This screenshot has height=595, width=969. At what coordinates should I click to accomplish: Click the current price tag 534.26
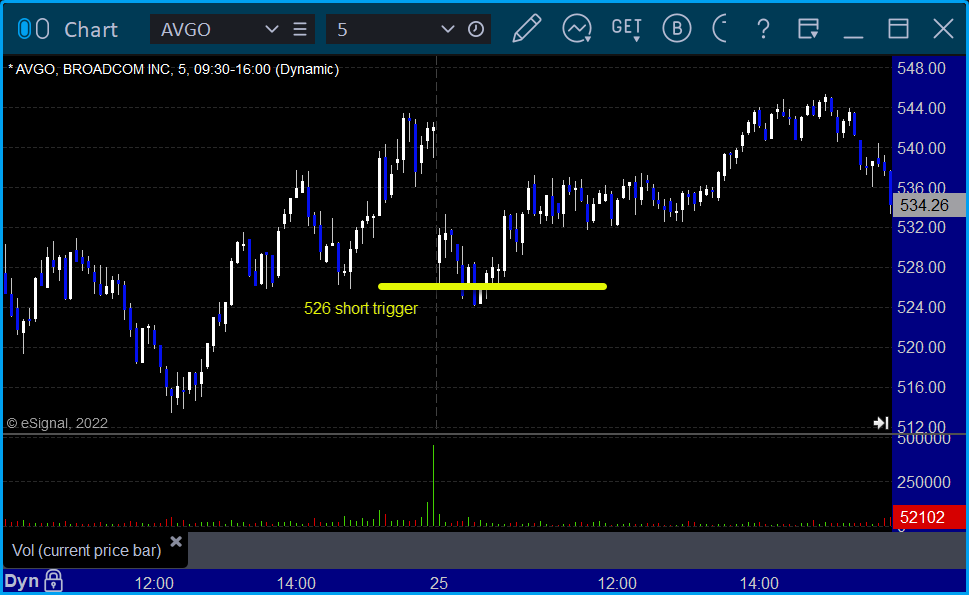[x=928, y=205]
